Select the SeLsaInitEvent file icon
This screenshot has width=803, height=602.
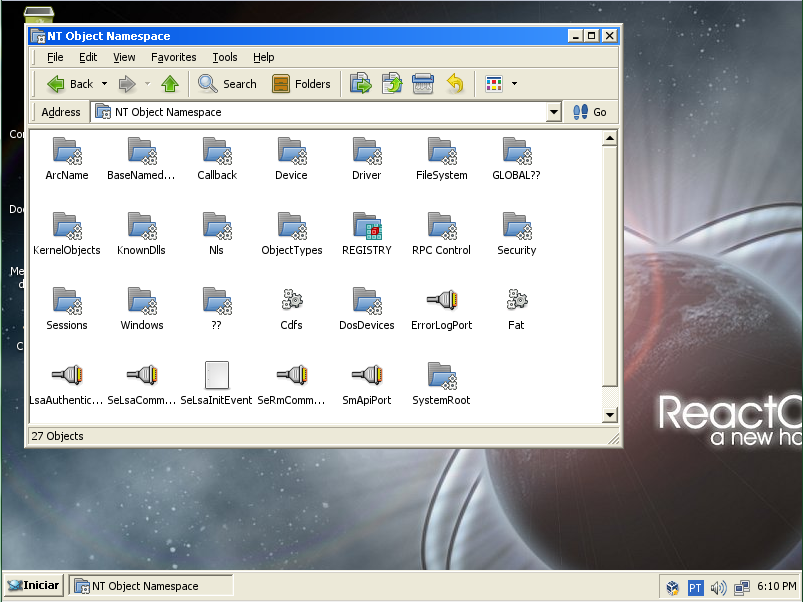217,375
